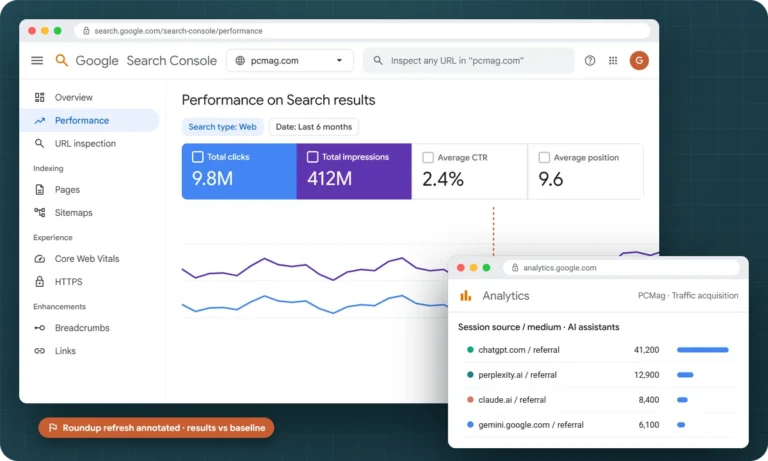This screenshot has height=461, width=768.
Task: Click the Core Web Vitals gauge icon
Action: click(x=40, y=259)
